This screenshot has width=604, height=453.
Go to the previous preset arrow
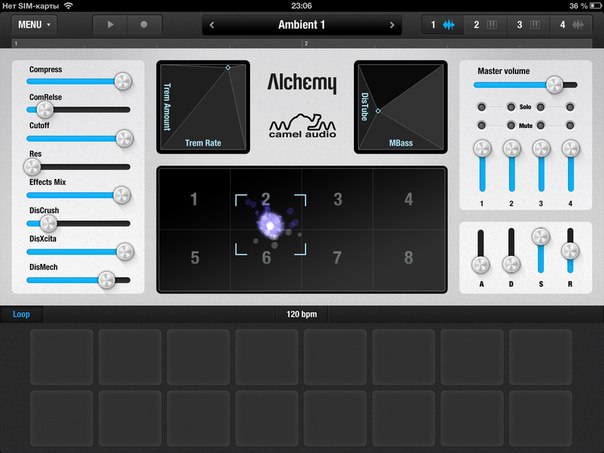(212, 25)
